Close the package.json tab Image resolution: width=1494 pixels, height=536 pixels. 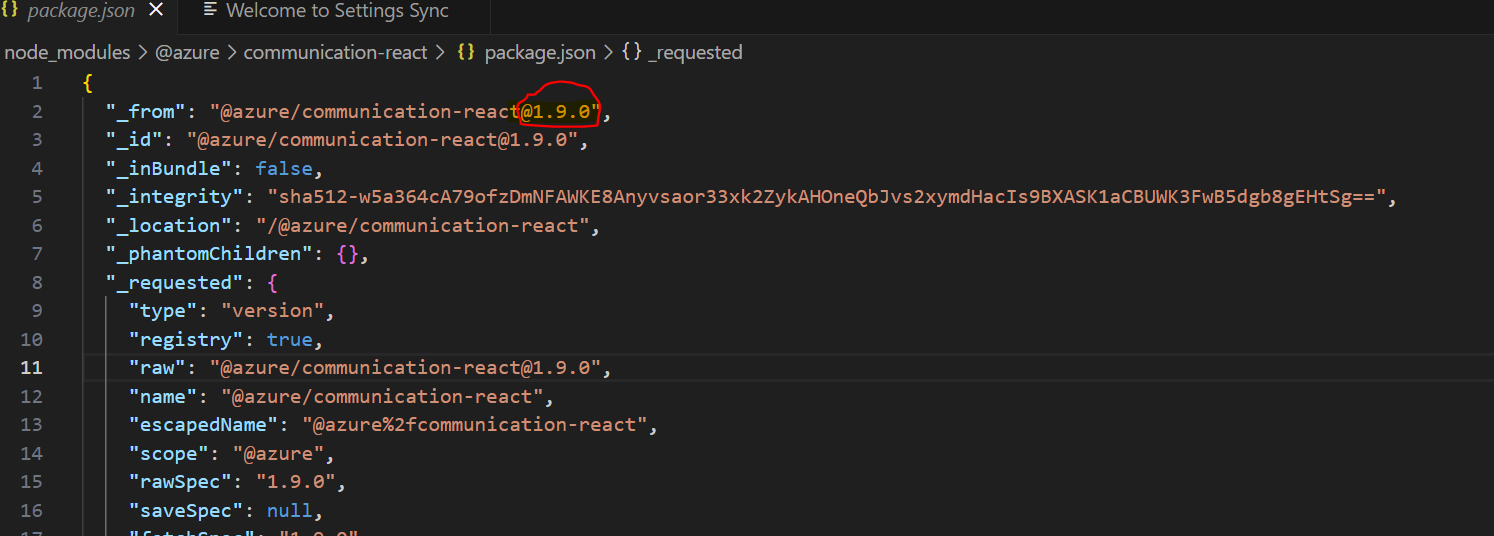155,11
